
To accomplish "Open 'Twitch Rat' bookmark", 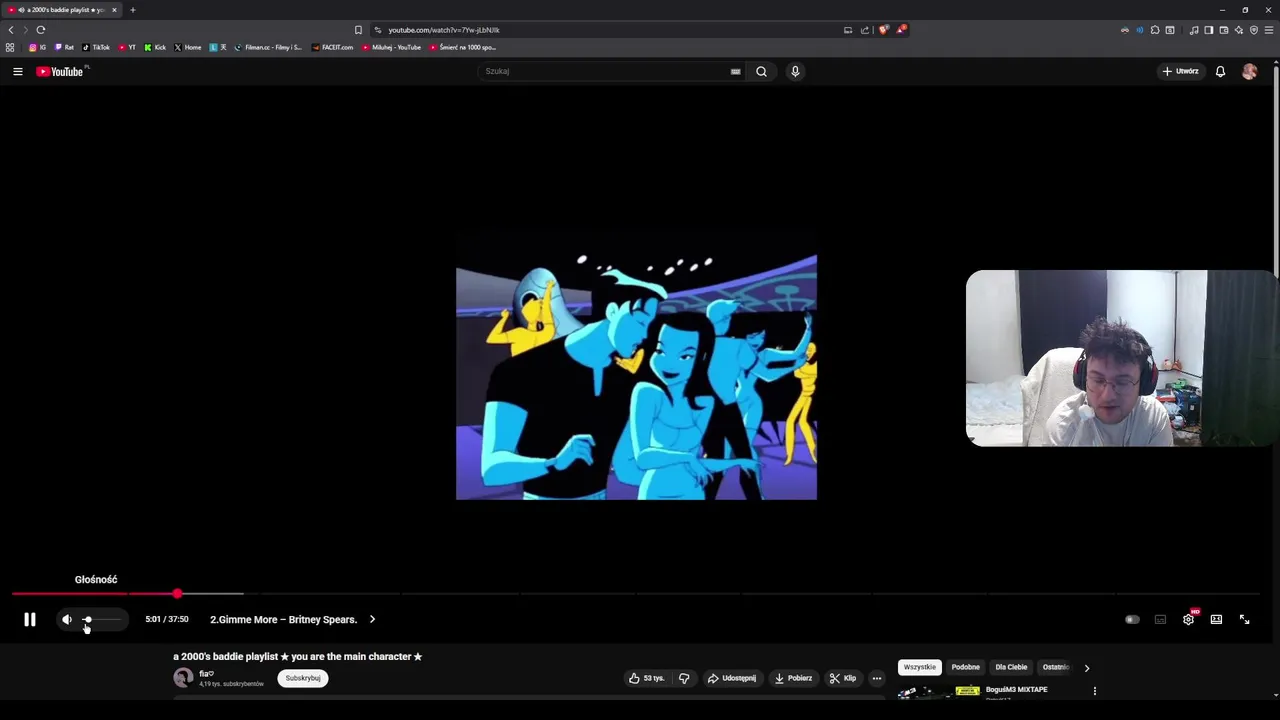I will [x=64, y=47].
